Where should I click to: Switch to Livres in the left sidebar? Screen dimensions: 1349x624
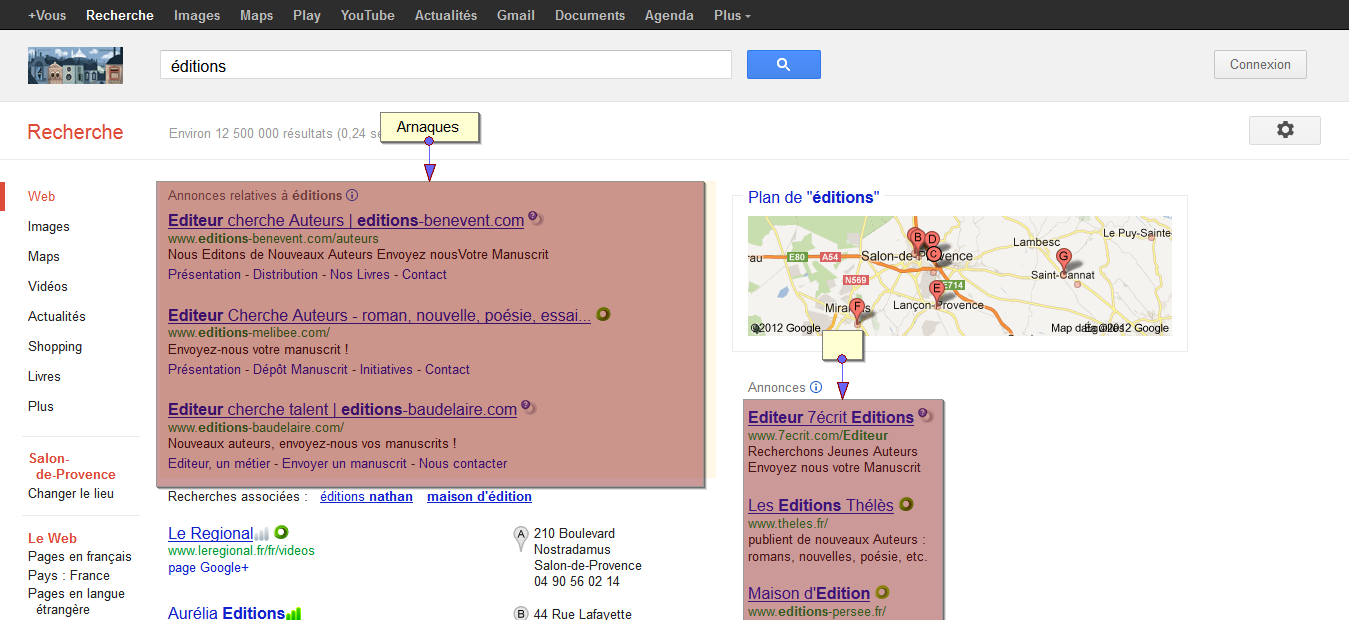(44, 377)
